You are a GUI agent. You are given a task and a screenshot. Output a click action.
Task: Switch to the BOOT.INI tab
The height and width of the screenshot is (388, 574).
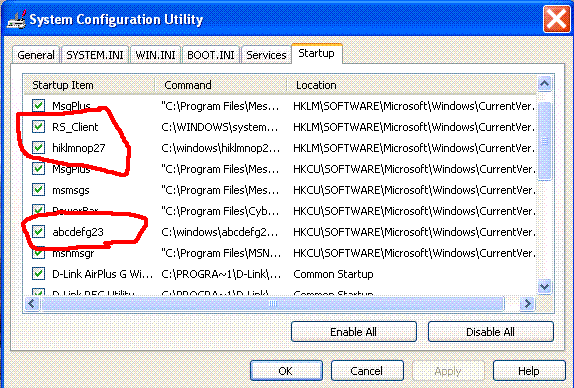pyautogui.click(x=210, y=55)
